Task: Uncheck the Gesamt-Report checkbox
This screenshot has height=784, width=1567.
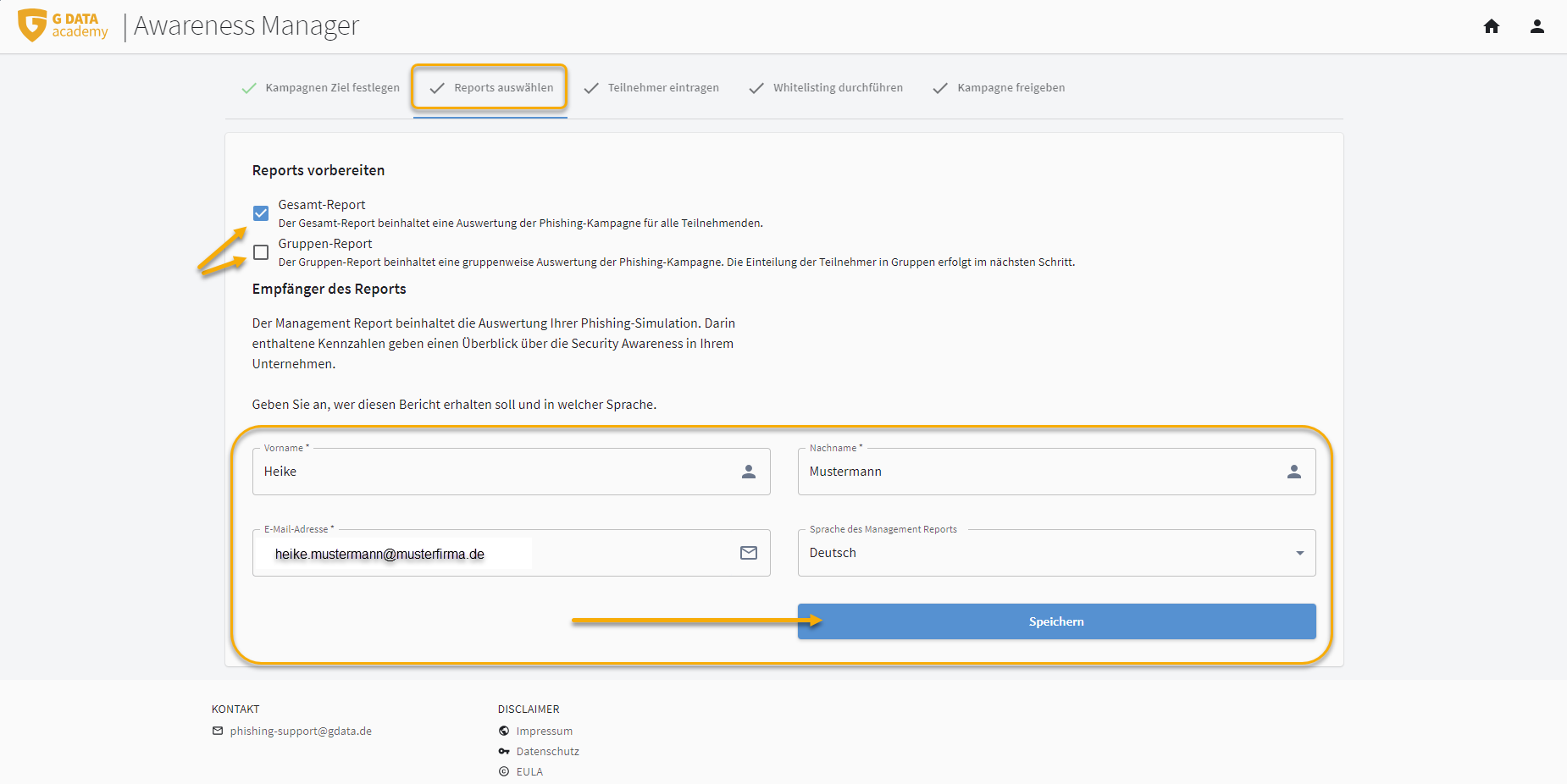Action: [261, 213]
